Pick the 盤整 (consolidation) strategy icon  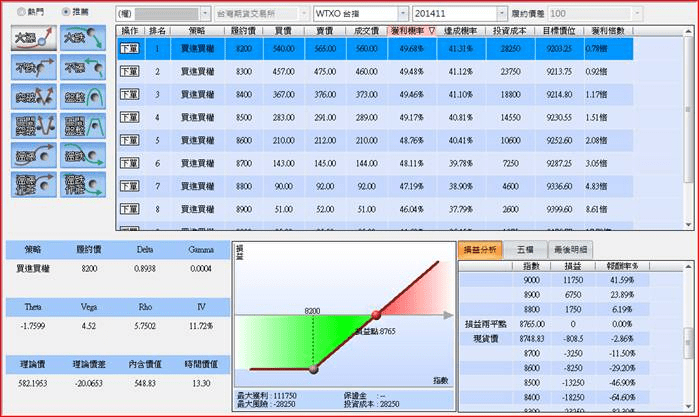[85, 96]
